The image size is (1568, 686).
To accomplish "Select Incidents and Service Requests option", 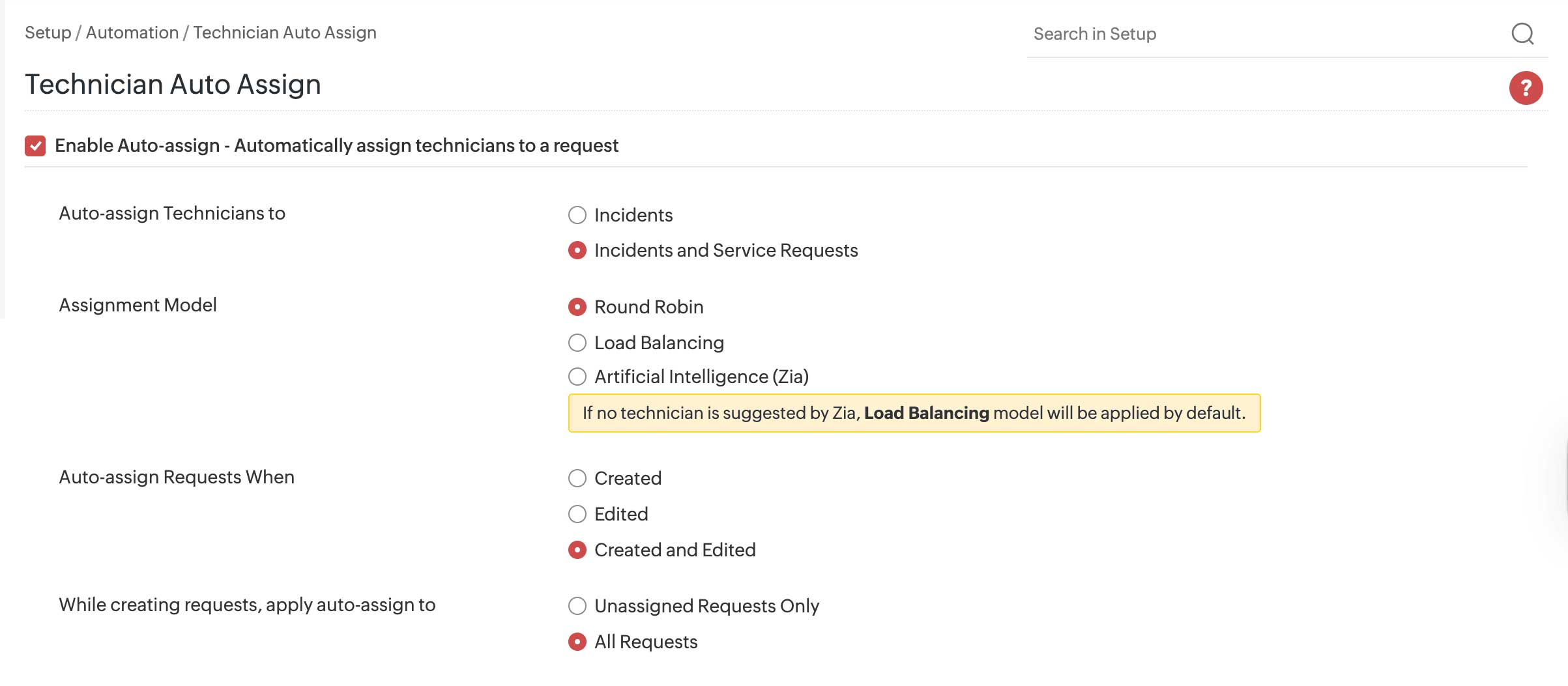I will 577,251.
